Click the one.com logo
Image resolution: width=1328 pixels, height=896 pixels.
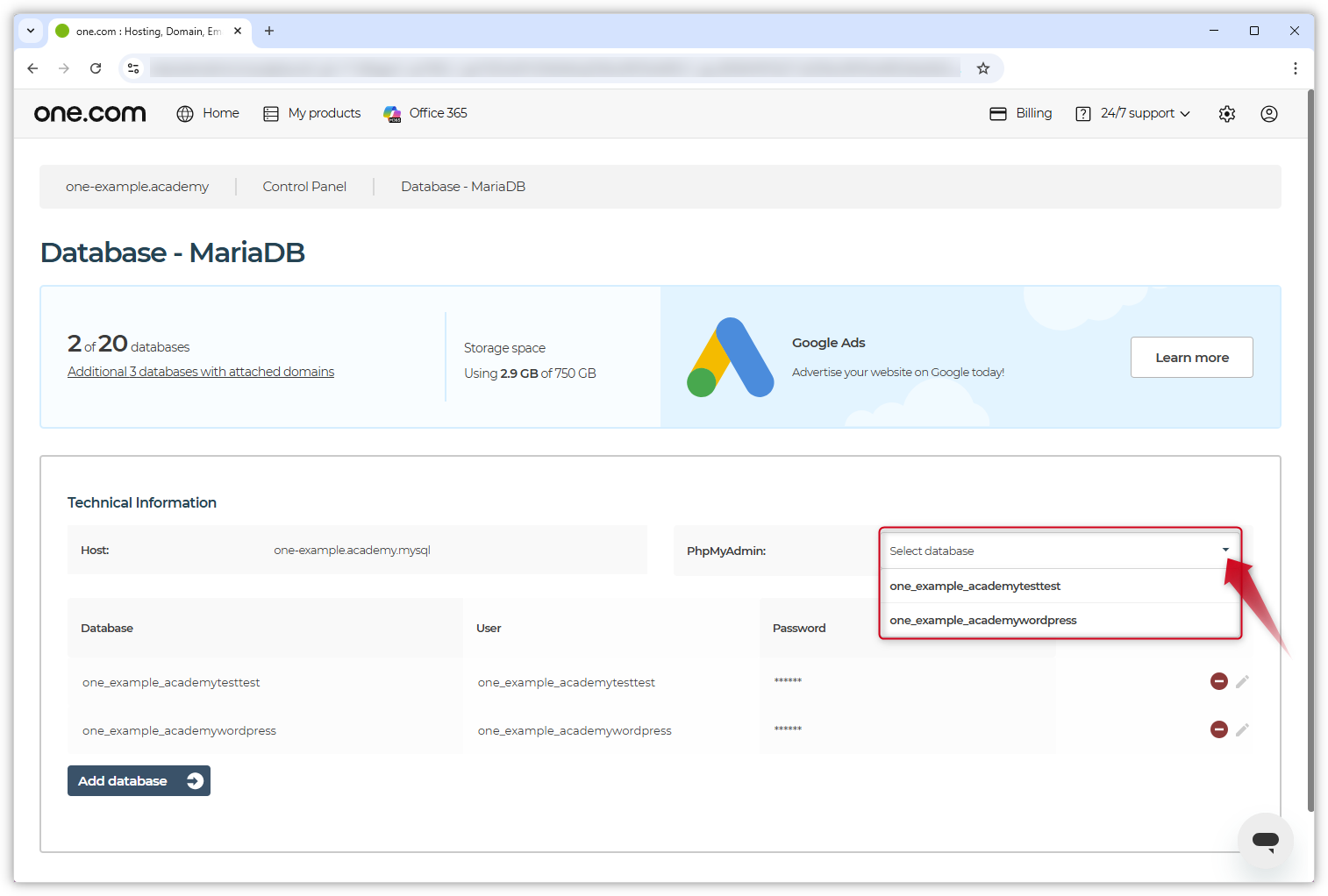[x=89, y=112]
